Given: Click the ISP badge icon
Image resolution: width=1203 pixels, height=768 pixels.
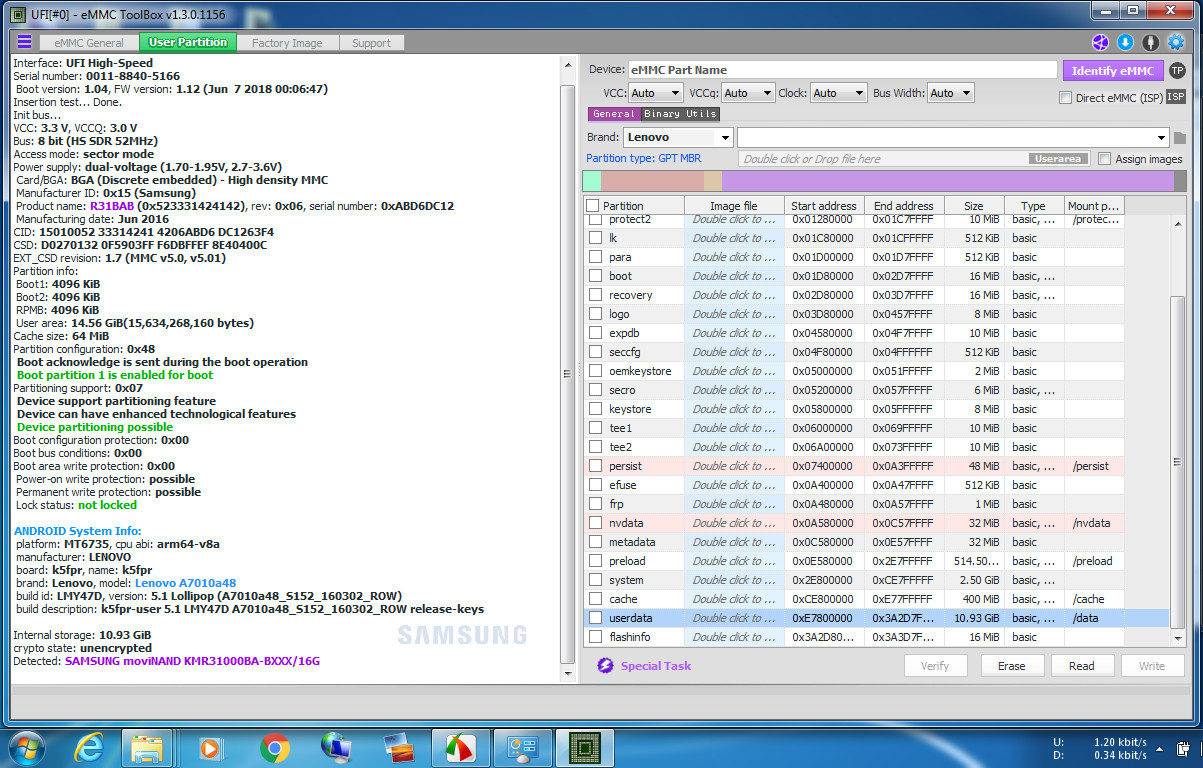Looking at the screenshot, I should coord(1176,97).
